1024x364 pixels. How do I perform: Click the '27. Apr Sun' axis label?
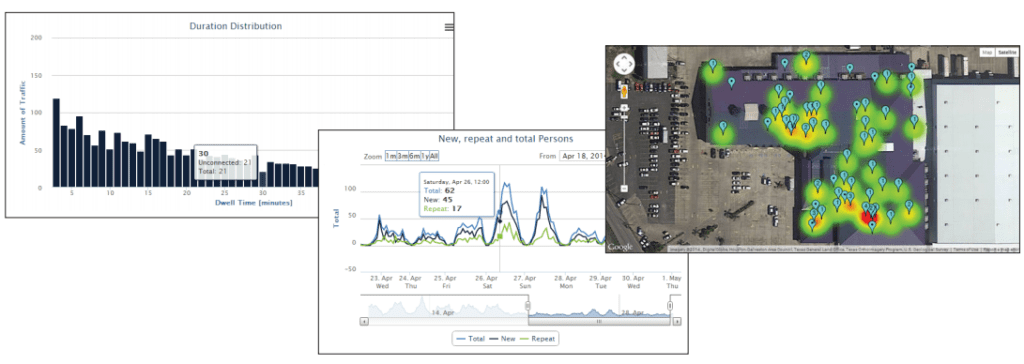click(x=526, y=282)
